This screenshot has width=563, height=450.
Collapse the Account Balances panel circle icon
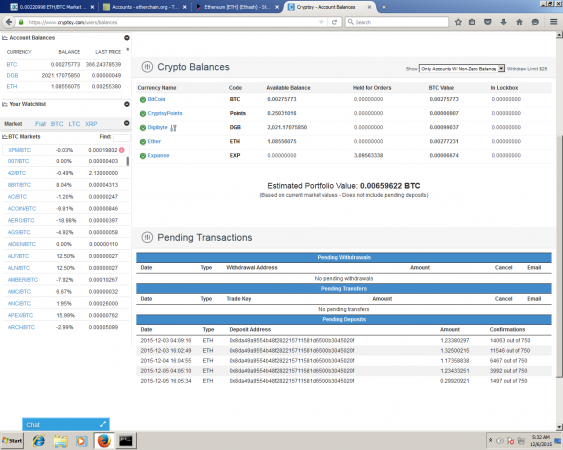127,38
